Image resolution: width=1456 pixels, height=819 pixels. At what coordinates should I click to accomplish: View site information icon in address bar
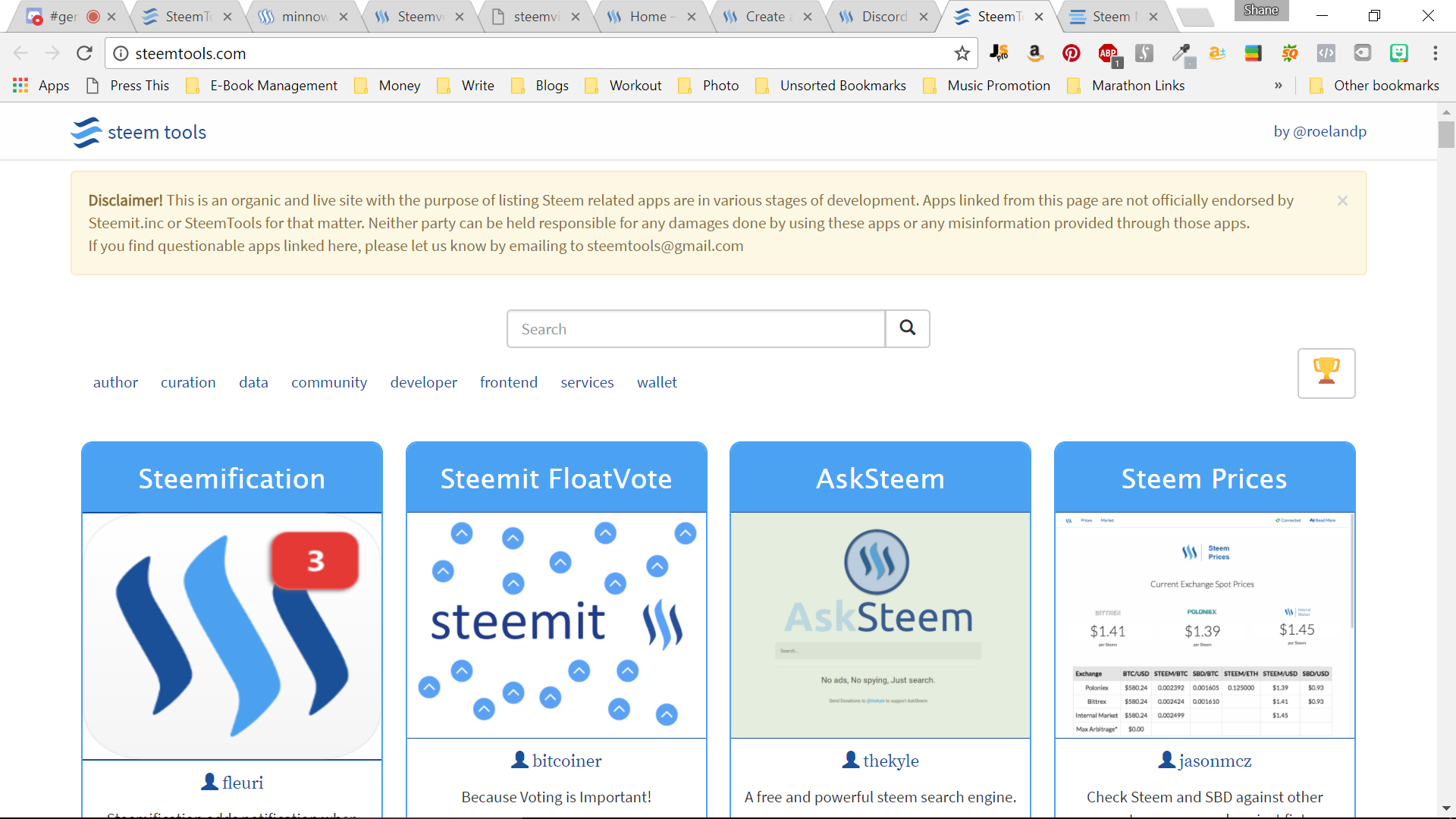coord(121,53)
